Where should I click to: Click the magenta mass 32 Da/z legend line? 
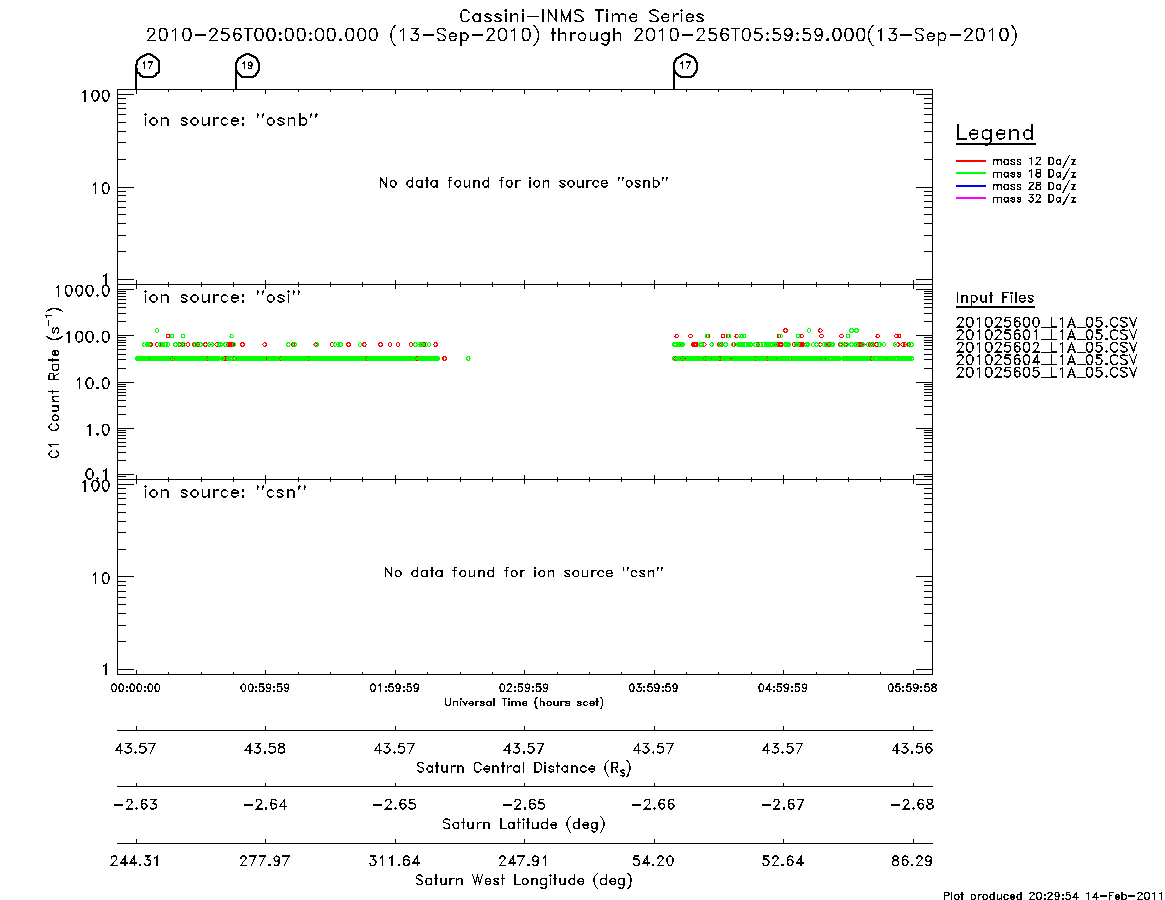click(x=970, y=199)
